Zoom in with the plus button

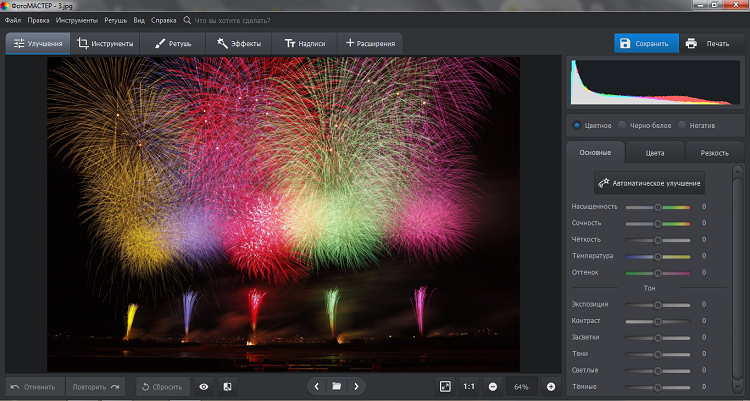coord(550,386)
